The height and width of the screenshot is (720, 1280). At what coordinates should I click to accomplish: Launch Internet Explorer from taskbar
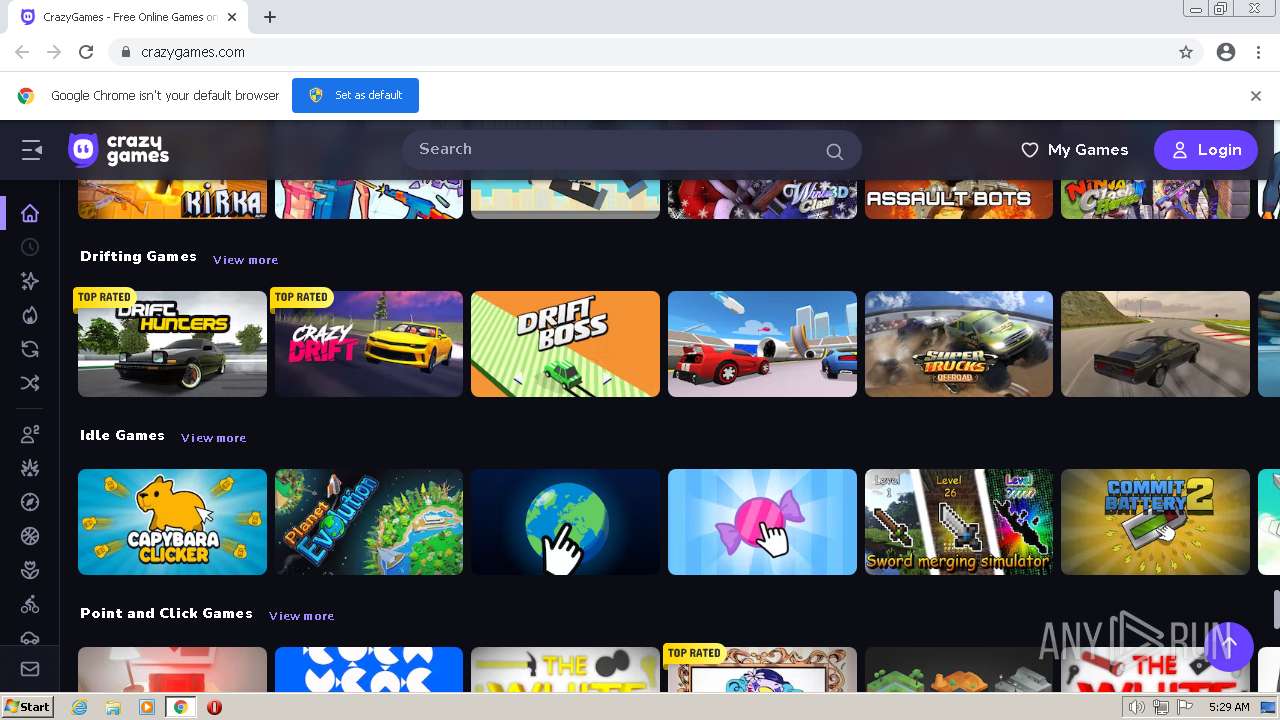pyautogui.click(x=79, y=707)
